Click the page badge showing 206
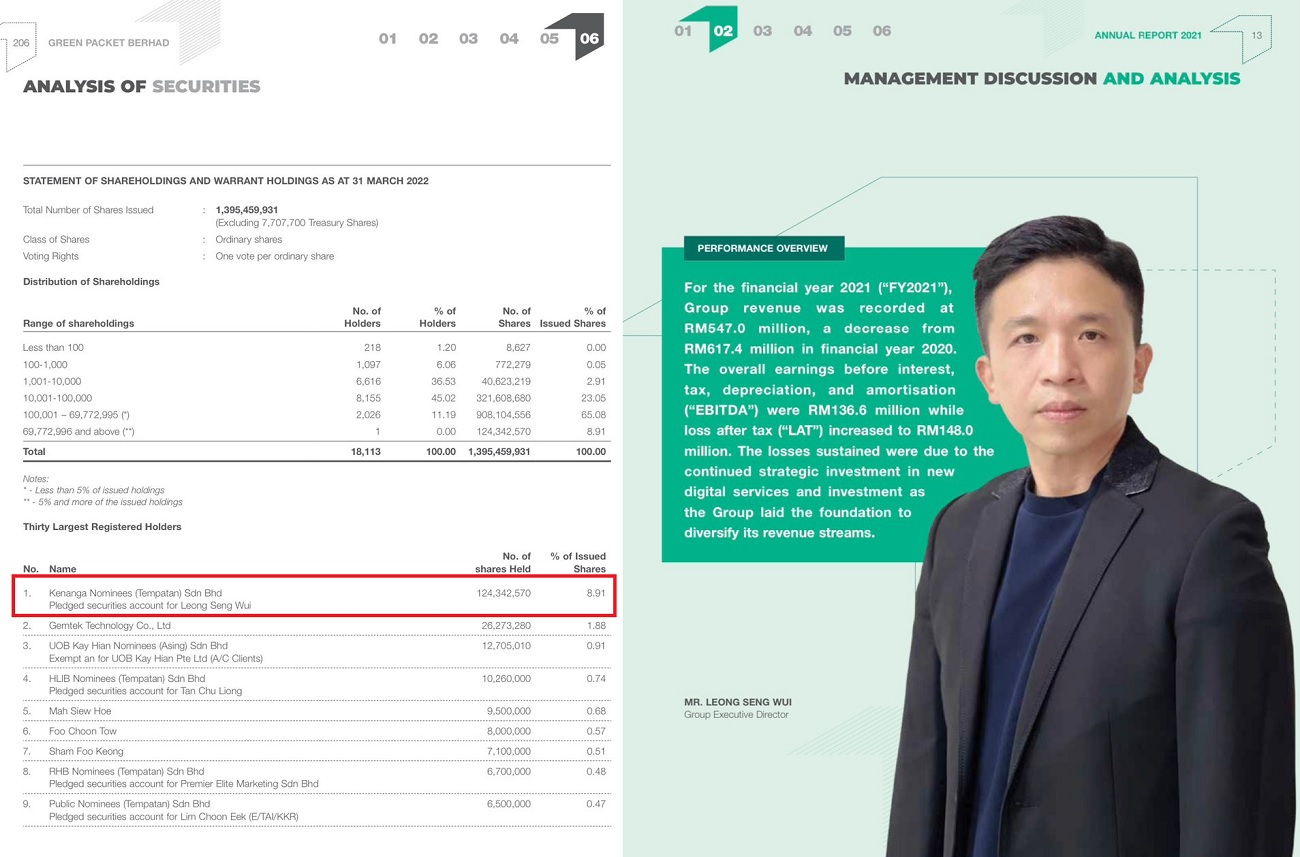 tap(20, 42)
